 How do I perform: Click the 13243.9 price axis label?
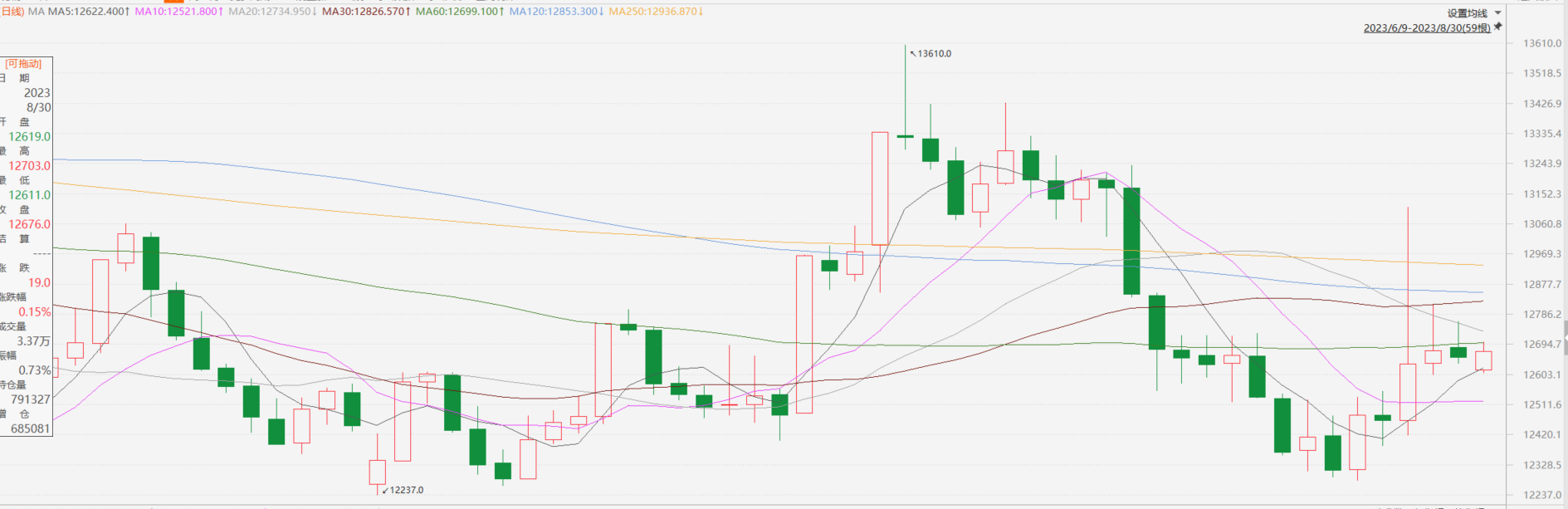point(1542,164)
